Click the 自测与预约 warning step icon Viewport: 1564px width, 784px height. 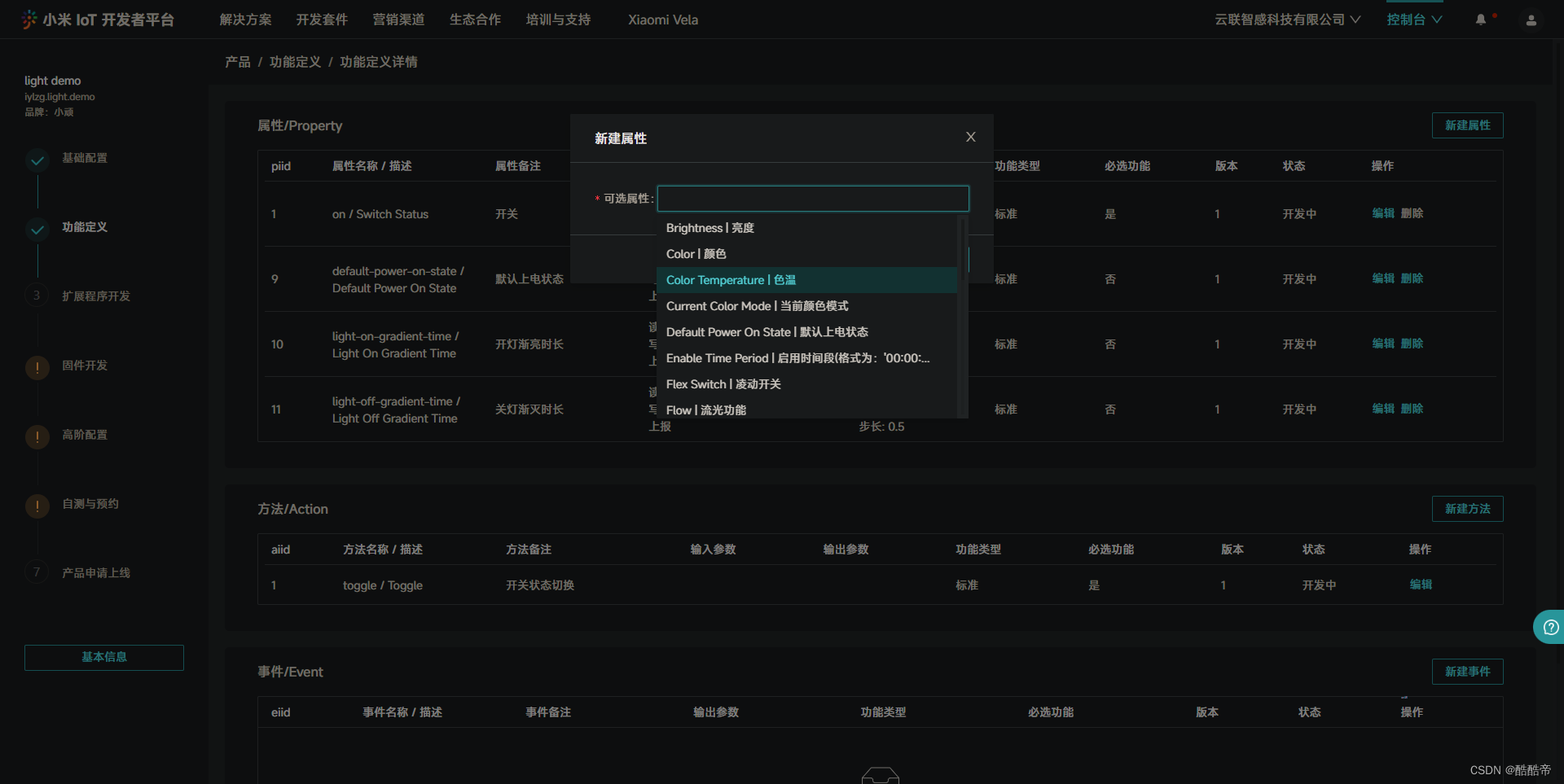(x=37, y=506)
